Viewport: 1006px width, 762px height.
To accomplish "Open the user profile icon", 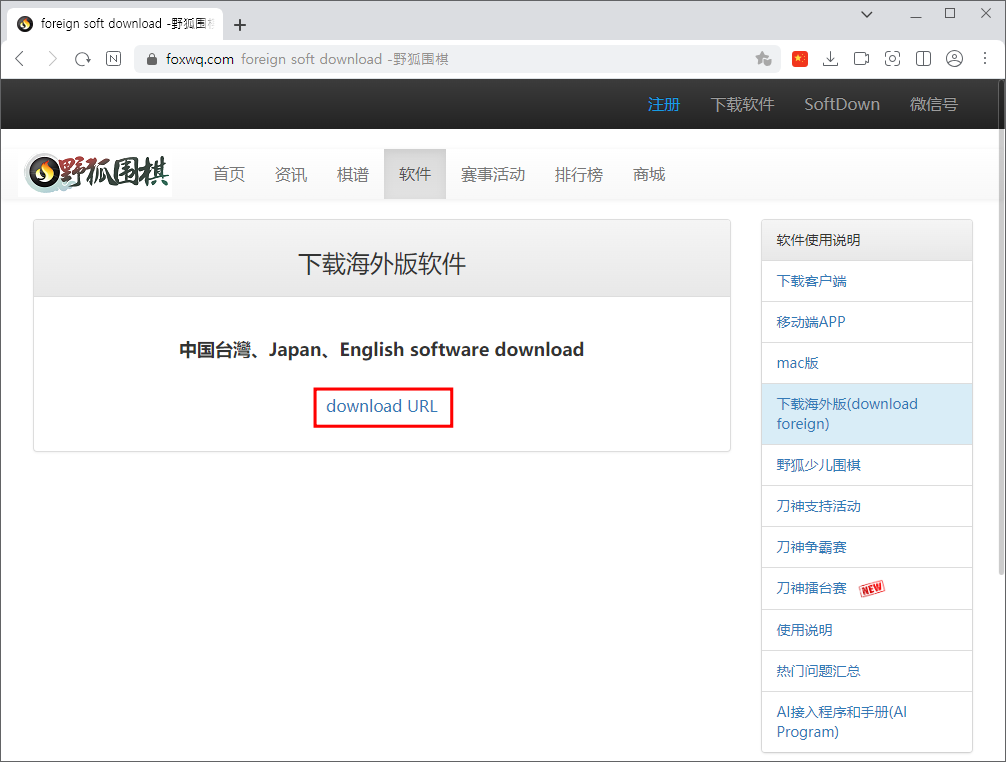I will 954,59.
